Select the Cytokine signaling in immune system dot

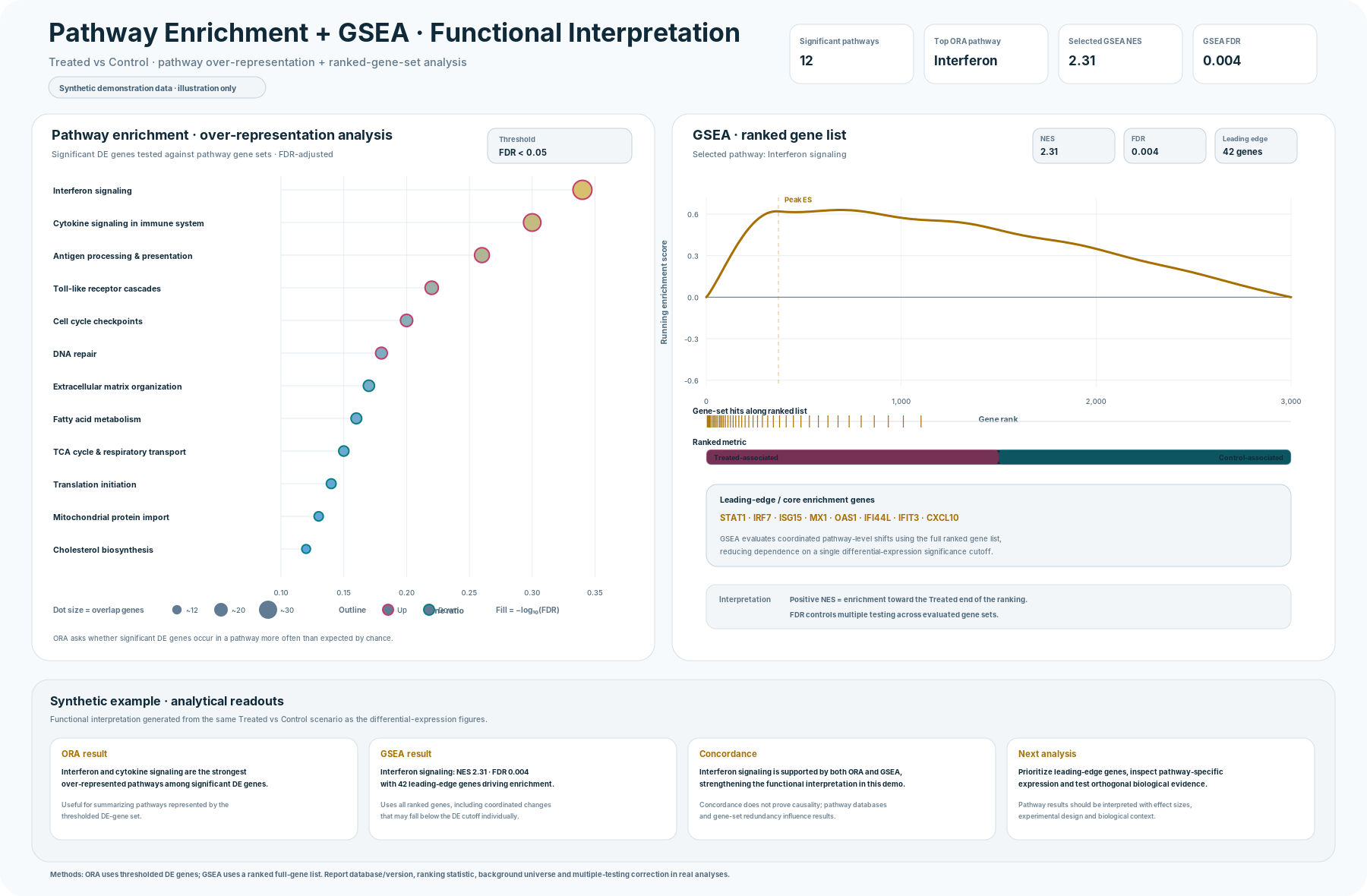pos(532,222)
